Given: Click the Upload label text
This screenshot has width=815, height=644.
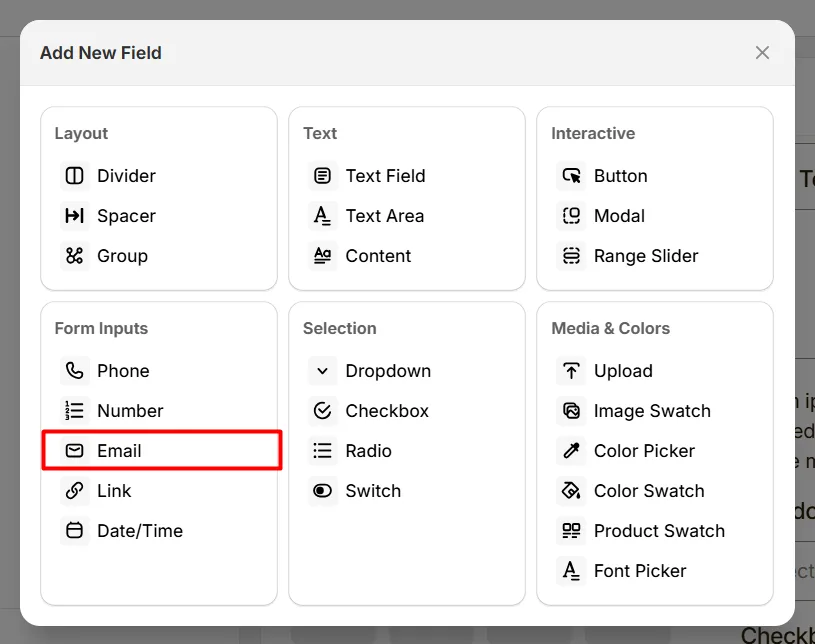Looking at the screenshot, I should (623, 371).
